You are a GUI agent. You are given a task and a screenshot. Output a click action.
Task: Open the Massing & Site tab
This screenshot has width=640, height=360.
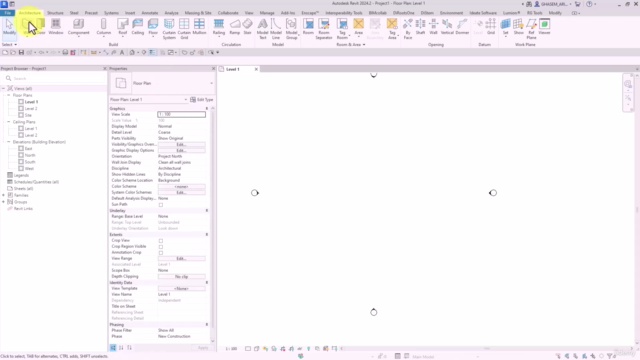(x=198, y=13)
